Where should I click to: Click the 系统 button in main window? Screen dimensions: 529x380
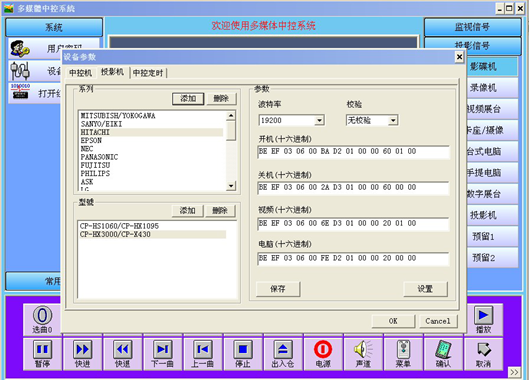coord(54,27)
